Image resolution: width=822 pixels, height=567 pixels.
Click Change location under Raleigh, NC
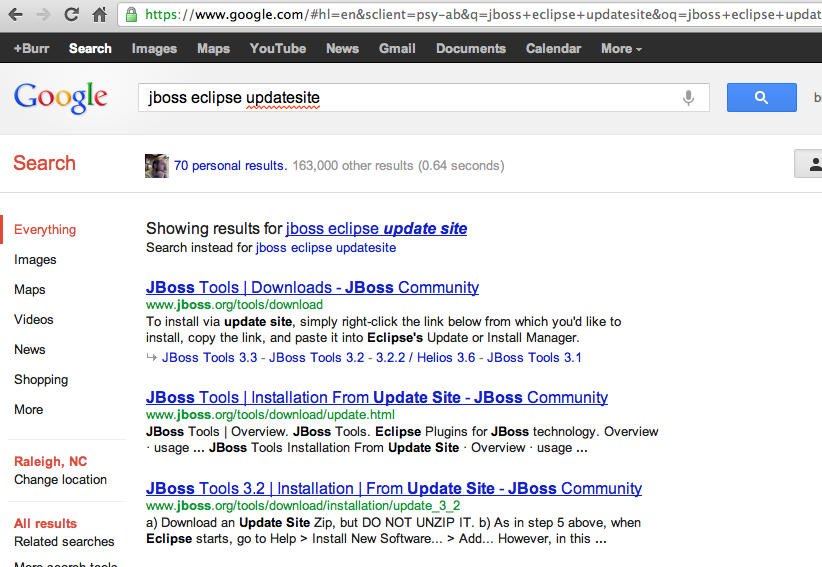pos(60,479)
